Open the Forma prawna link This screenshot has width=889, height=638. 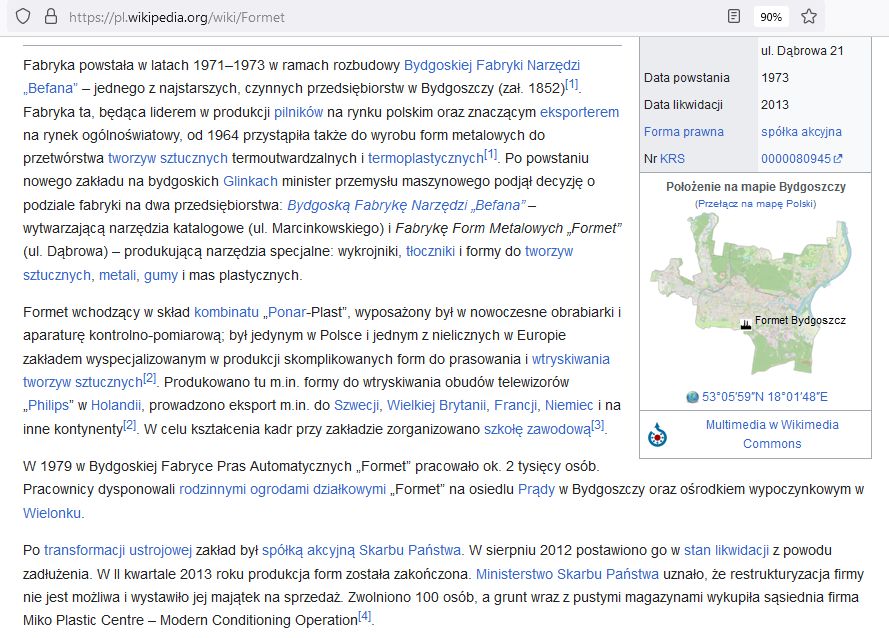tap(683, 132)
